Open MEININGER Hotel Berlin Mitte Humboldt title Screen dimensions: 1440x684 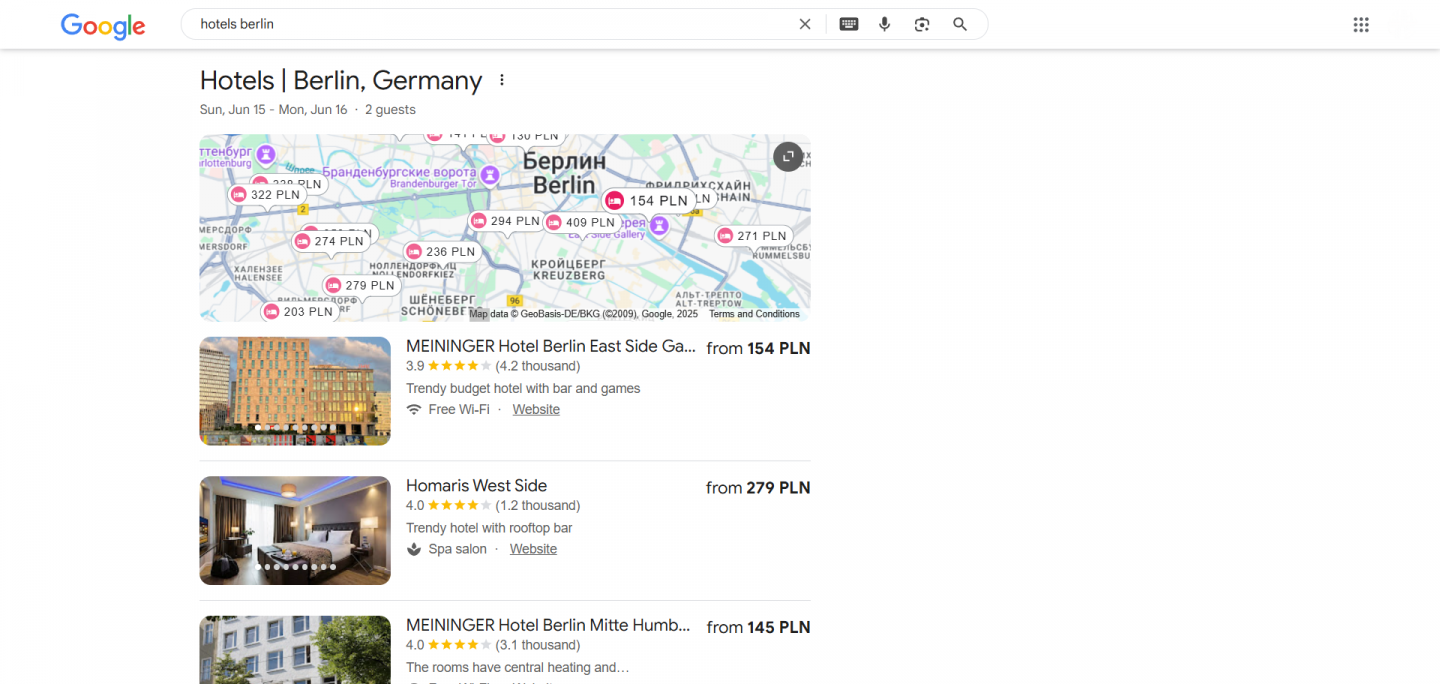coord(548,625)
